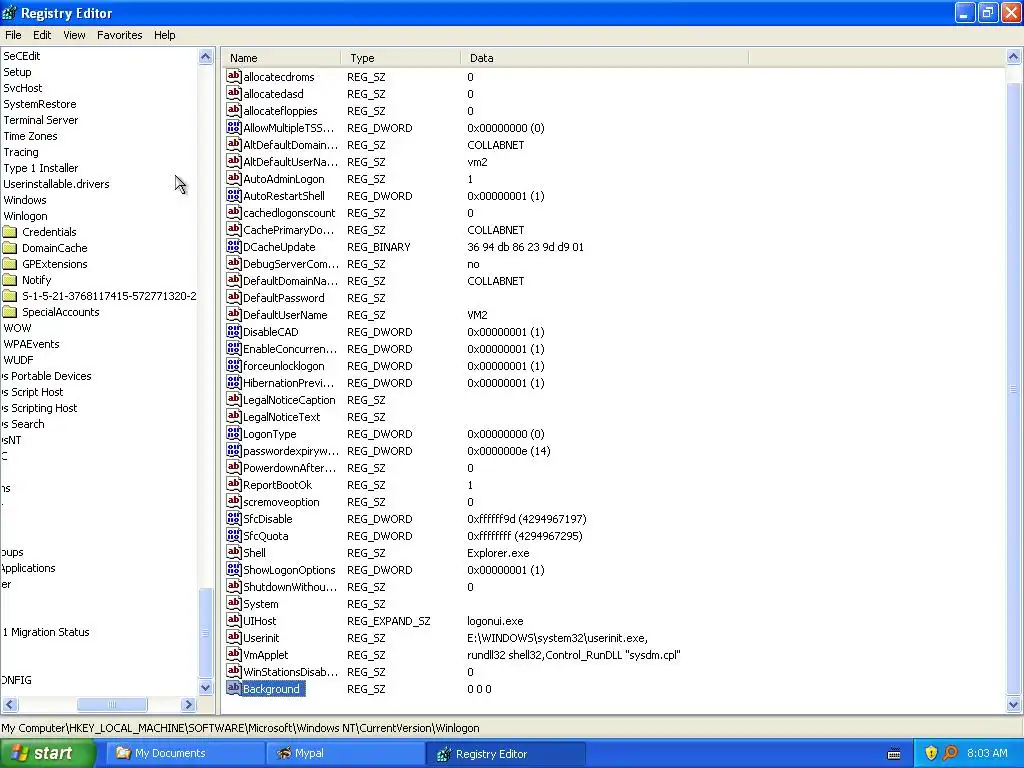
Task: Click the 8:03 AM system clock
Action: pos(987,753)
